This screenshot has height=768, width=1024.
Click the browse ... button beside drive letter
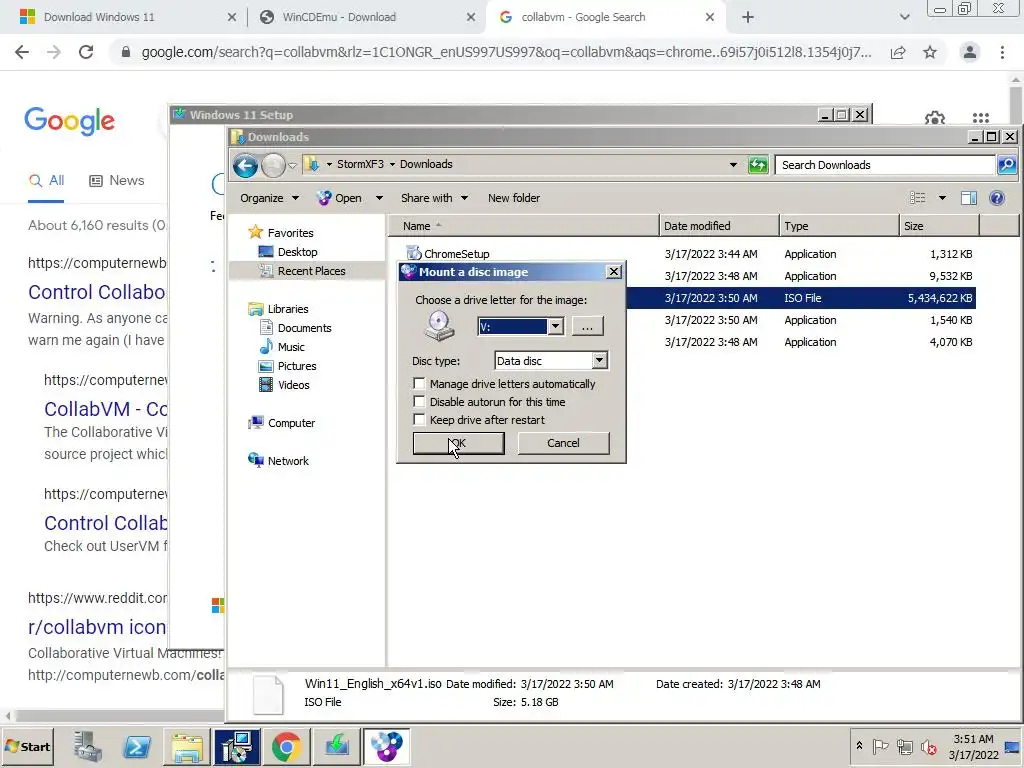pyautogui.click(x=587, y=326)
